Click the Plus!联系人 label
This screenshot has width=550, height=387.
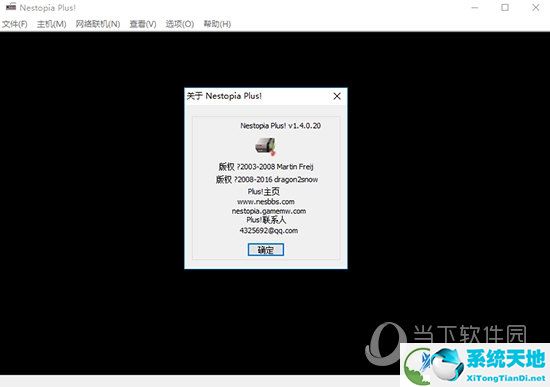pyautogui.click(x=266, y=220)
